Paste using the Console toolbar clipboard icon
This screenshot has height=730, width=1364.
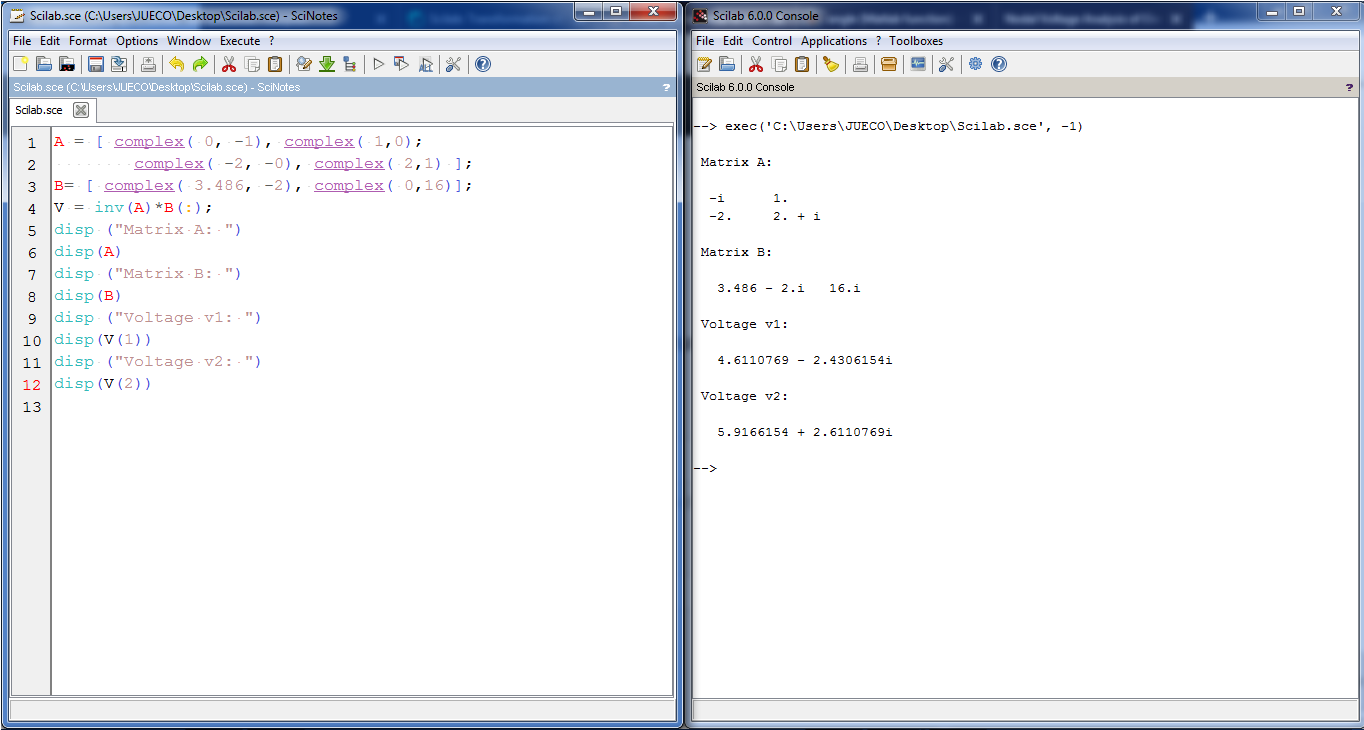pyautogui.click(x=802, y=64)
